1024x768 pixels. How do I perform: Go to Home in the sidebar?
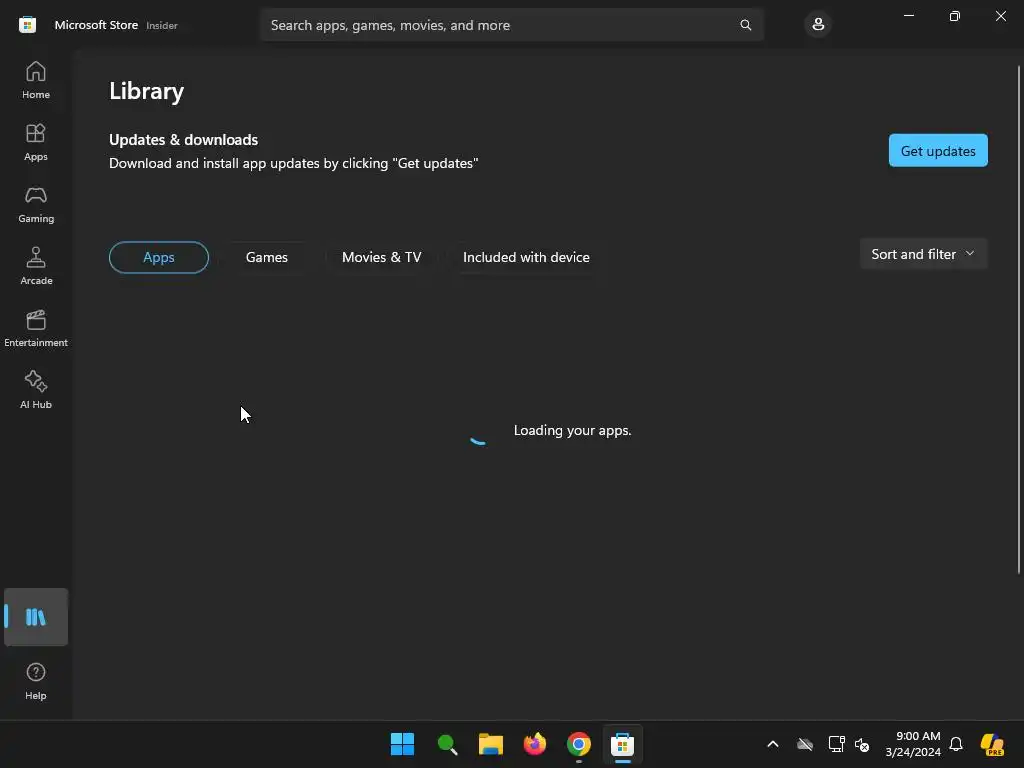point(36,80)
